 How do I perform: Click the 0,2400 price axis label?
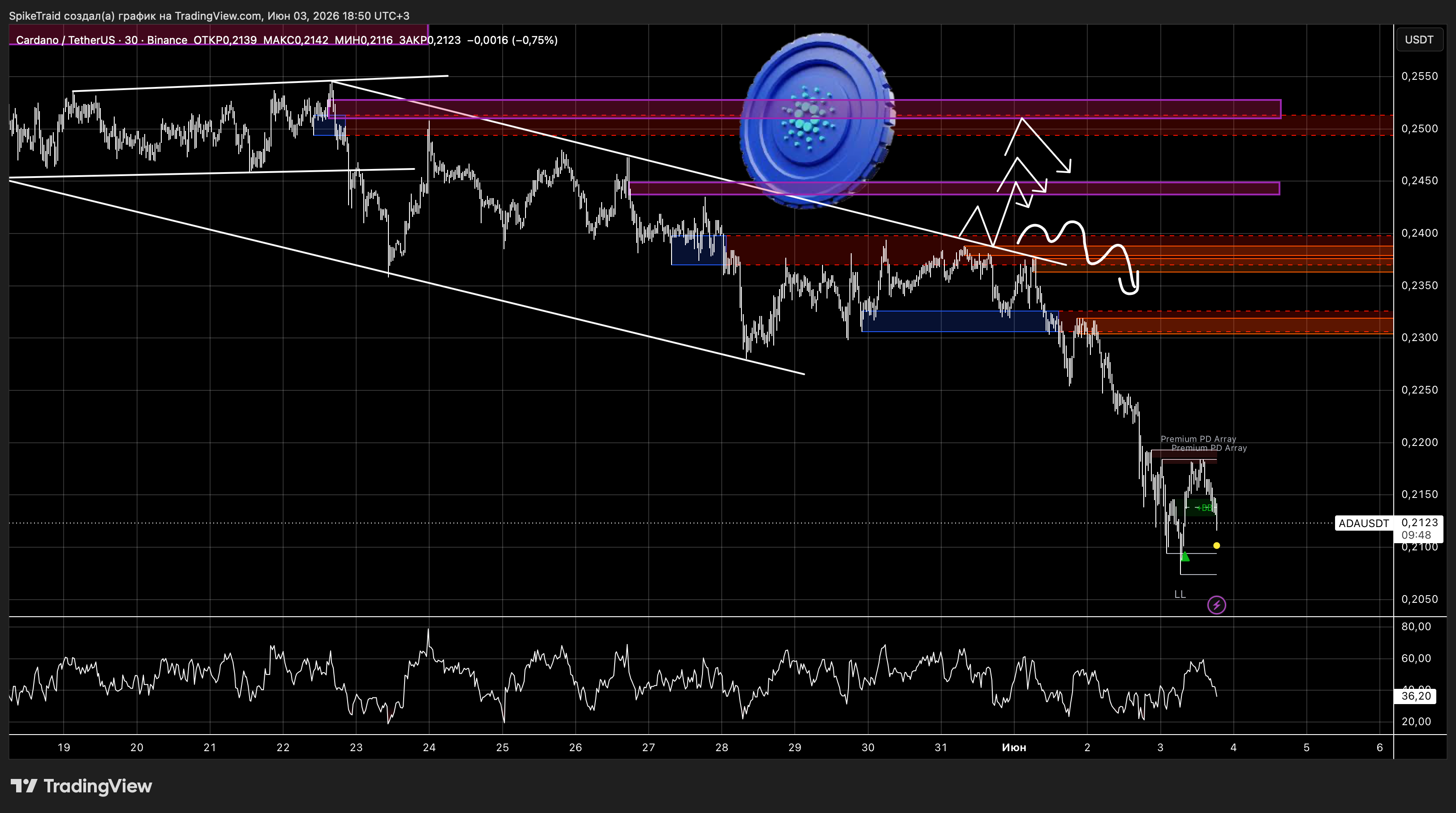tap(1419, 233)
